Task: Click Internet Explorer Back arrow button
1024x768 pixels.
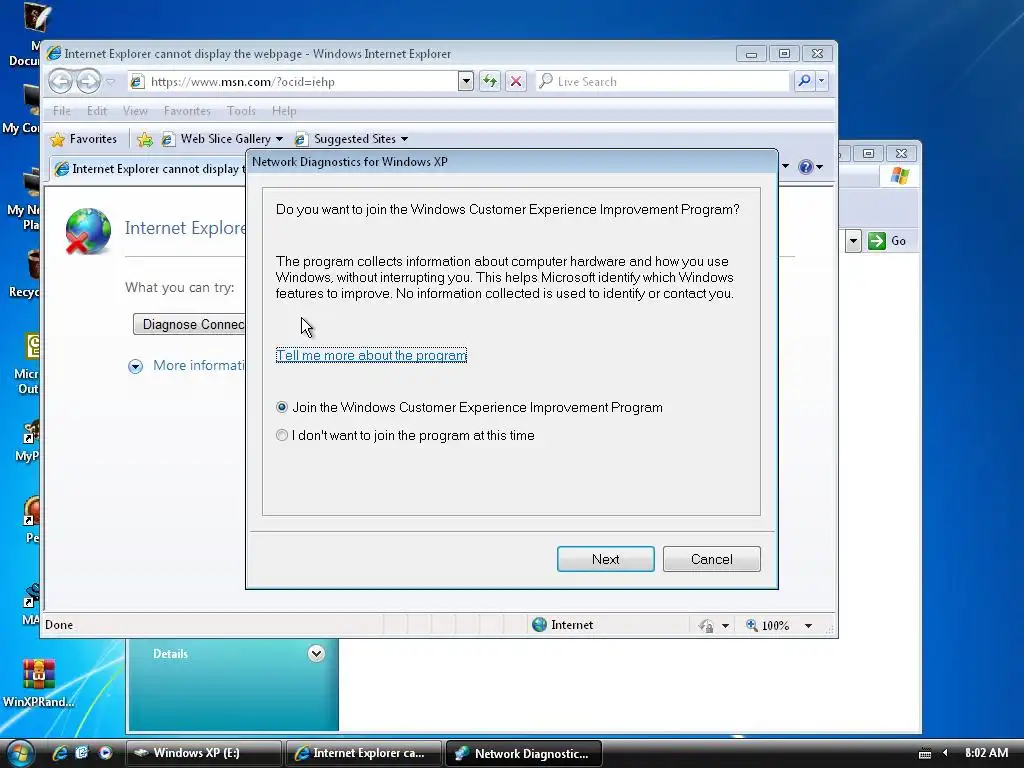Action: [61, 82]
